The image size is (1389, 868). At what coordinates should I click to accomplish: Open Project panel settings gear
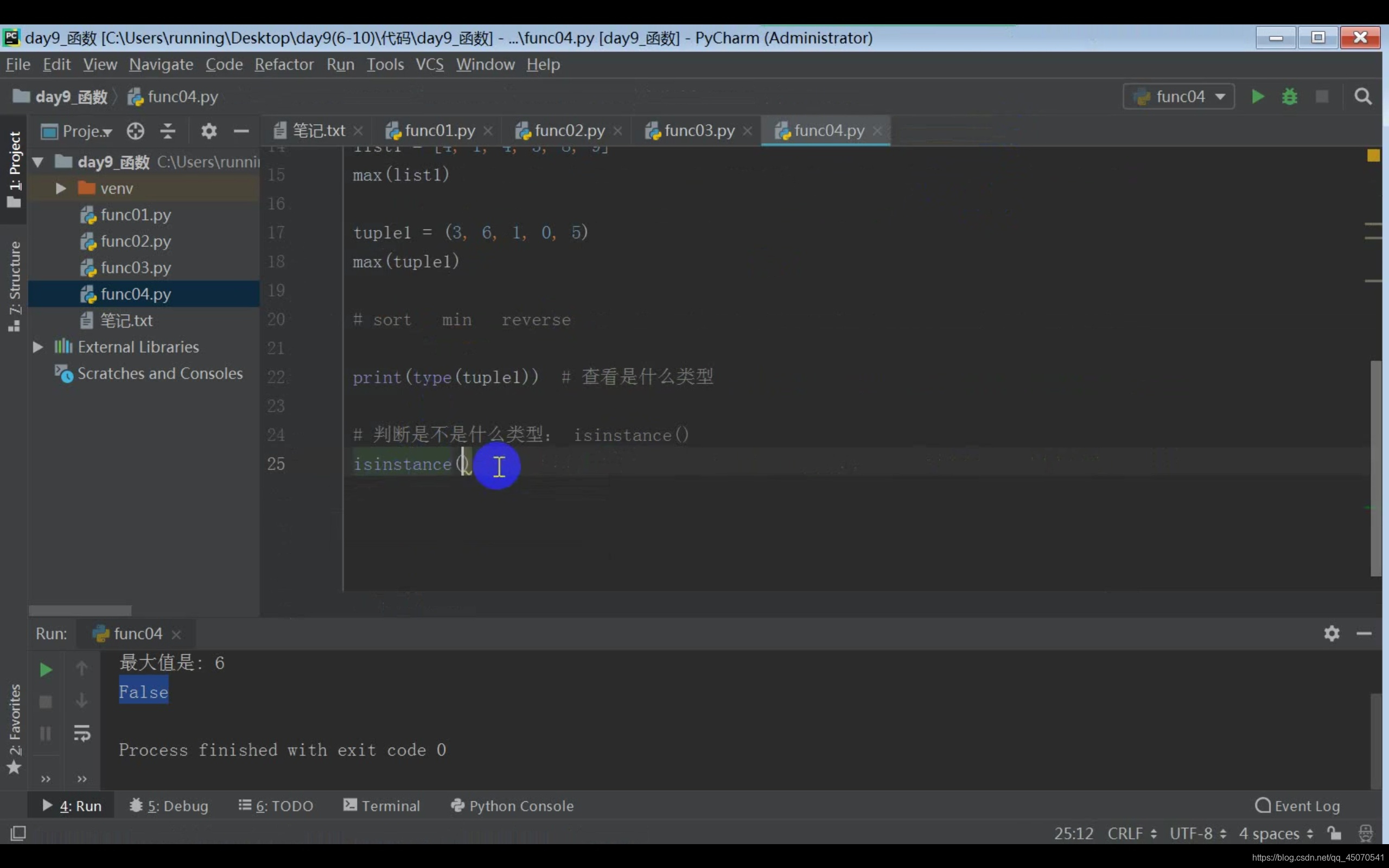click(x=209, y=131)
